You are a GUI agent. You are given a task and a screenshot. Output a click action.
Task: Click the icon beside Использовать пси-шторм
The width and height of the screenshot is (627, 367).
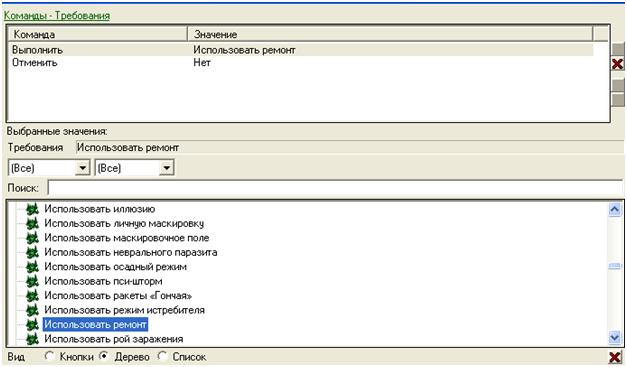click(32, 281)
